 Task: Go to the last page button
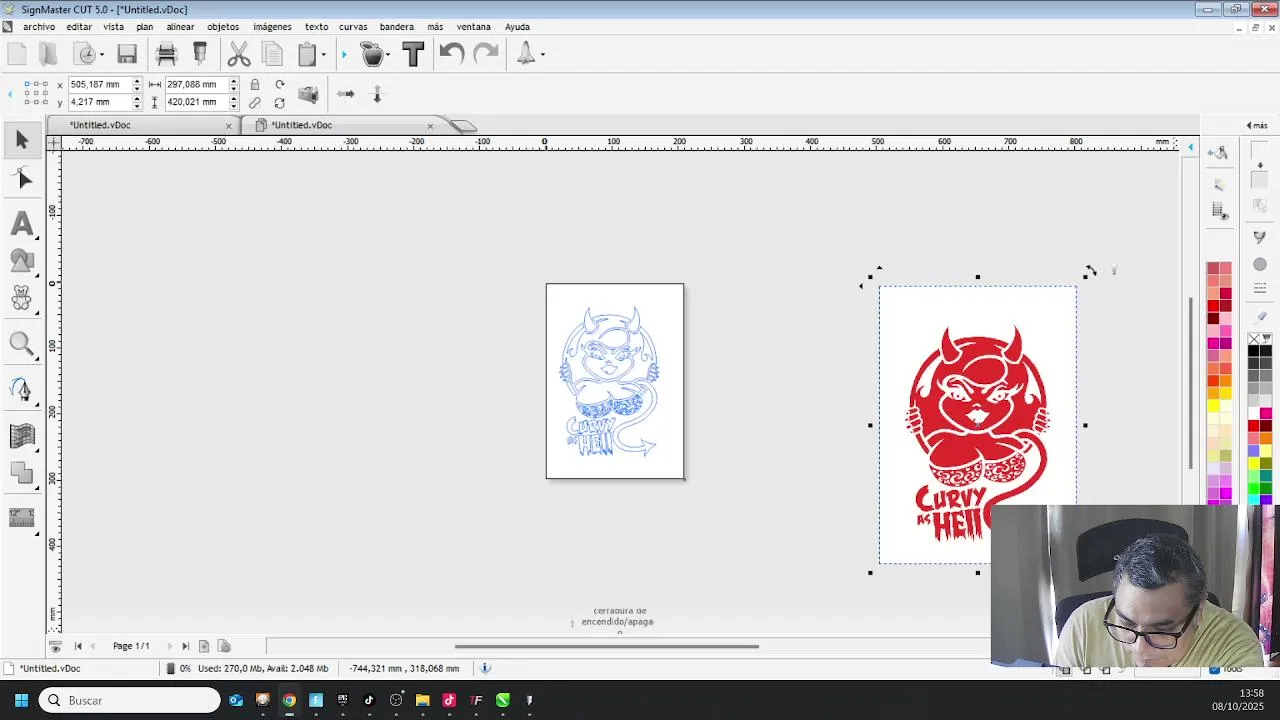click(185, 646)
